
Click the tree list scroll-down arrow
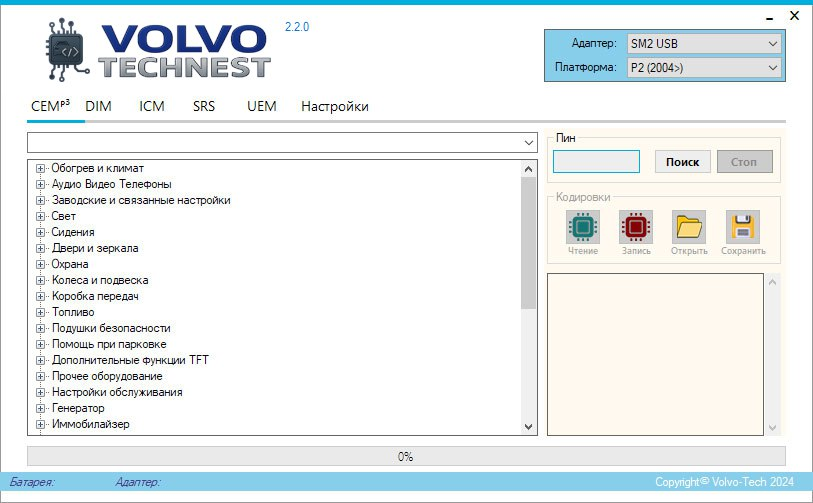point(528,427)
